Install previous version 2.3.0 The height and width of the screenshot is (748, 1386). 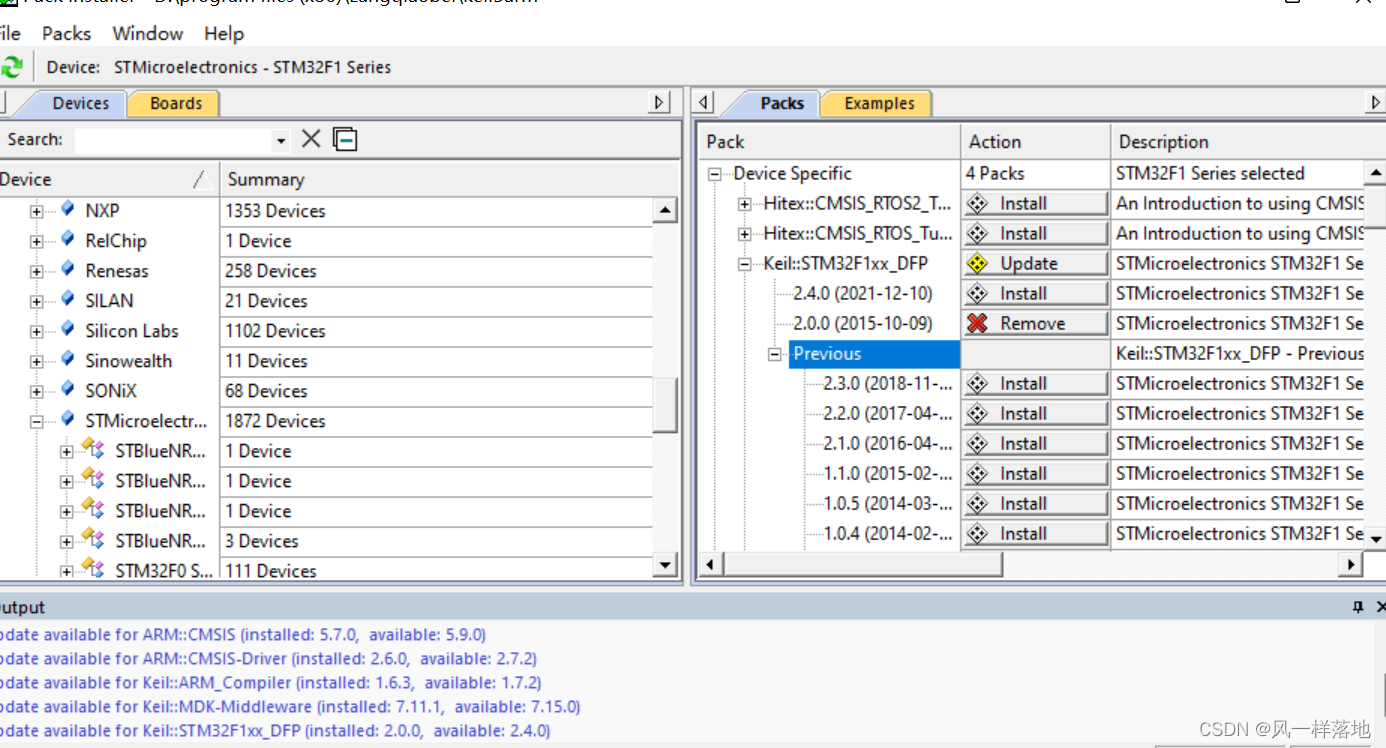pyautogui.click(x=1035, y=383)
